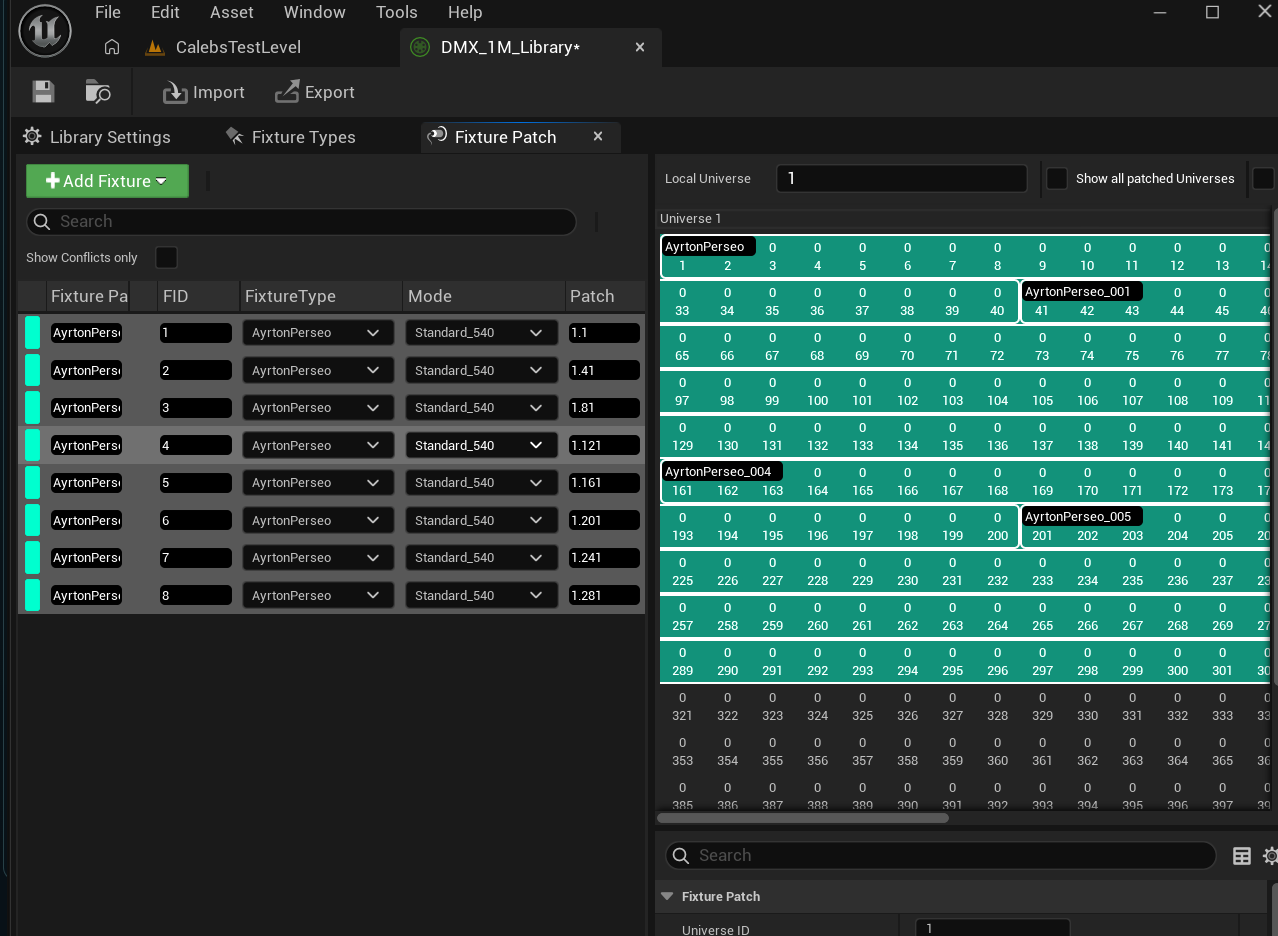Click the color swatch of FID 8 row
This screenshot has width=1278, height=936.
pos(33,595)
